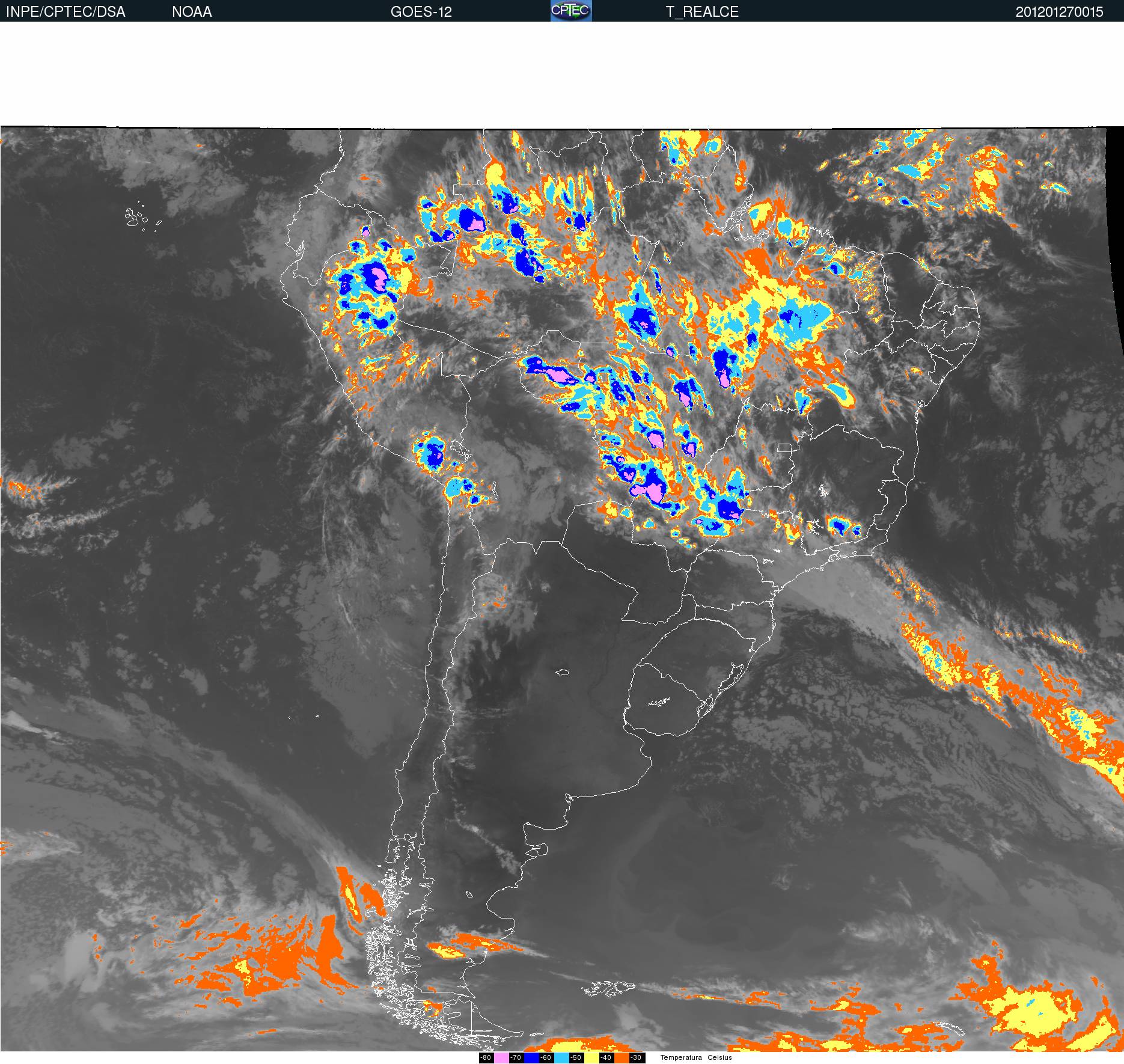
Task: Click the -30 legend value
Action: click(636, 1057)
